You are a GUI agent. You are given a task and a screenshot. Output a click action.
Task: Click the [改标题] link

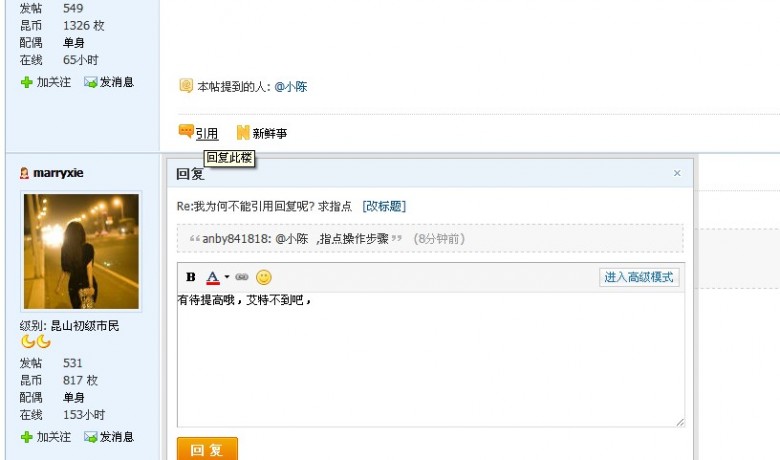(x=384, y=206)
